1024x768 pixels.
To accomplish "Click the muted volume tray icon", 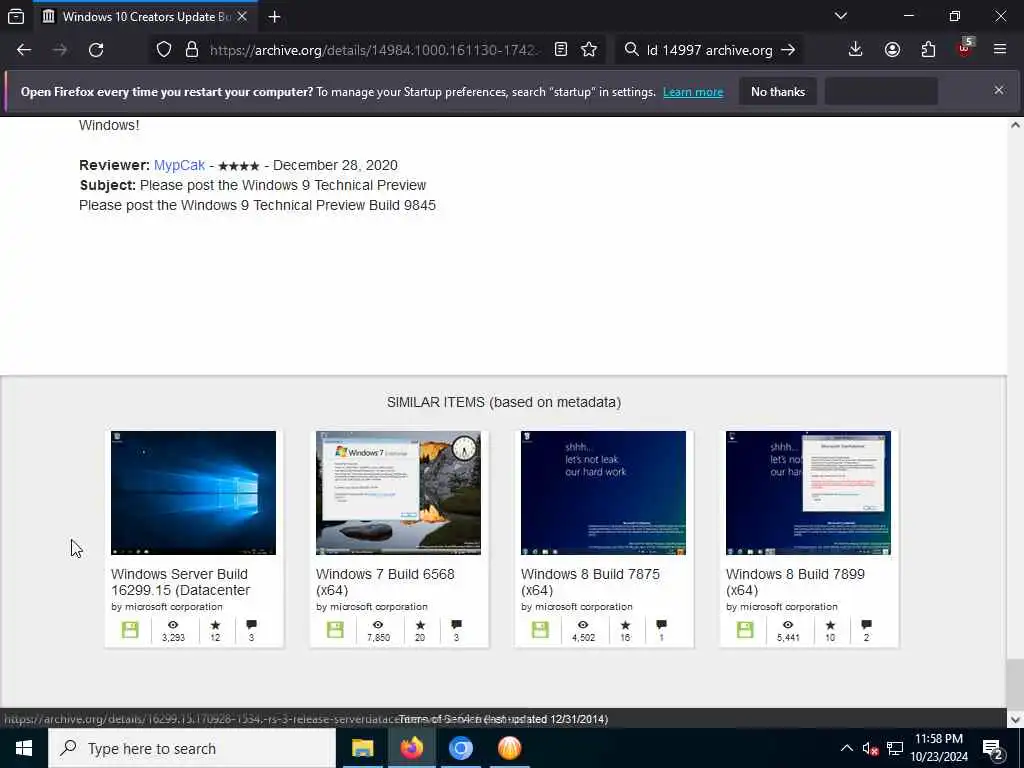I will coord(870,748).
